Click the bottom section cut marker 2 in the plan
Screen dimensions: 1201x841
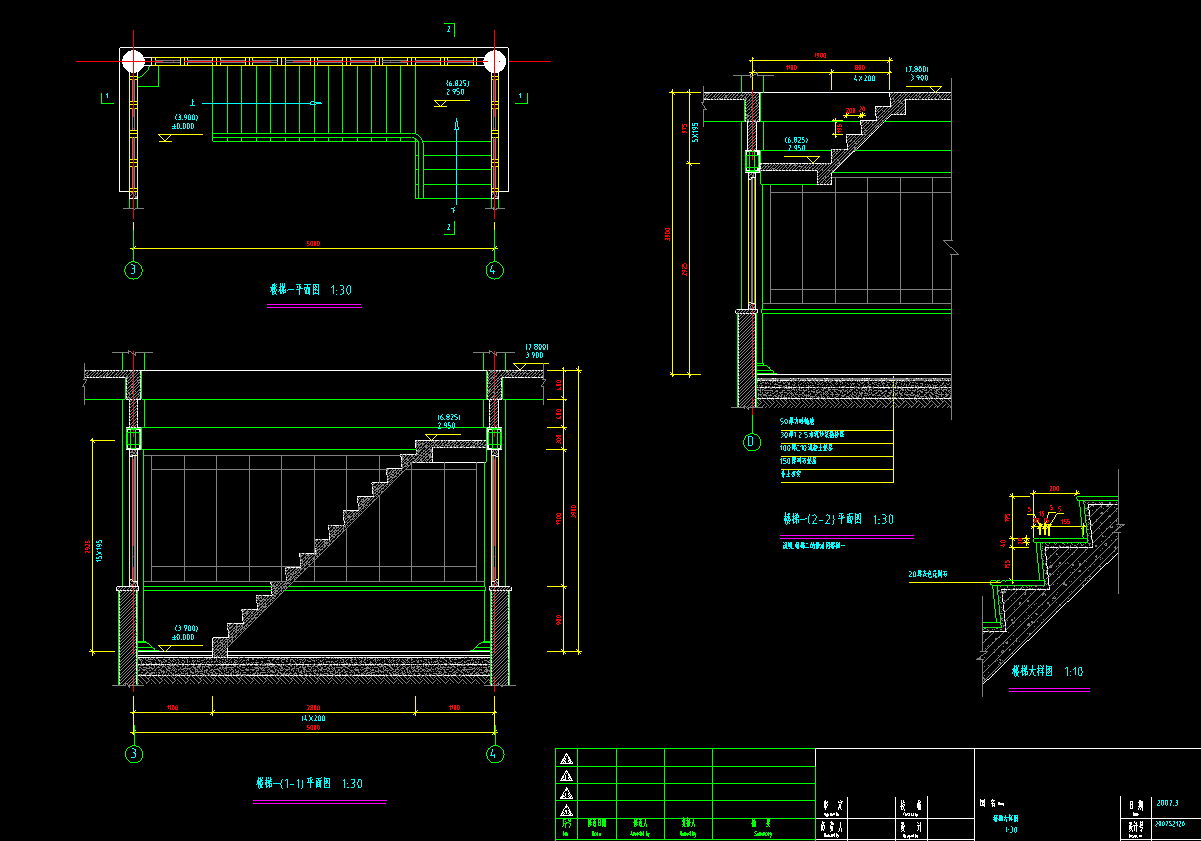coord(450,228)
